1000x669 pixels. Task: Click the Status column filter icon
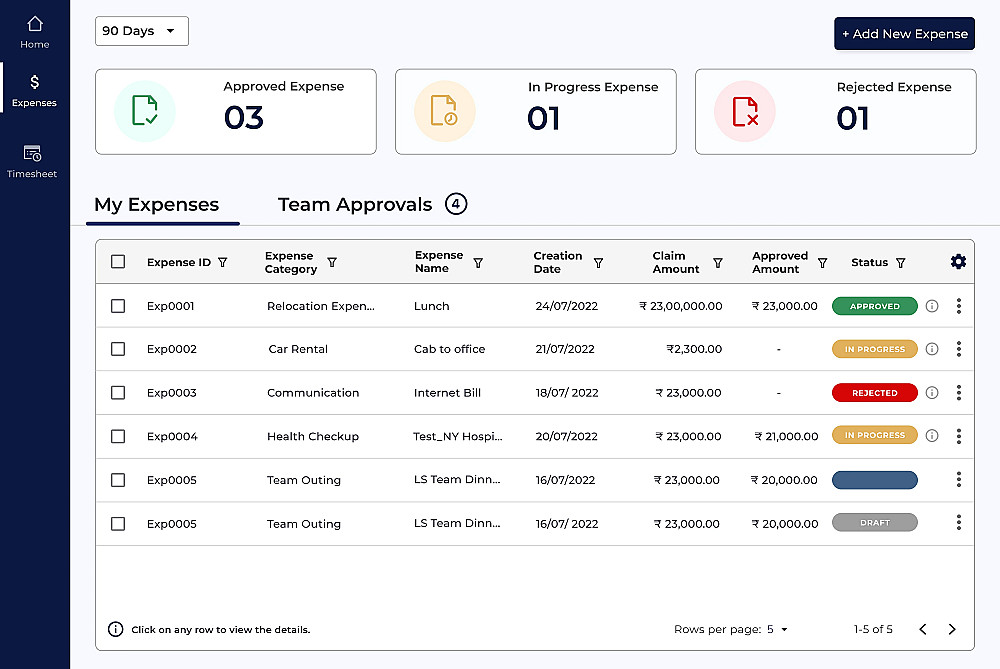[901, 263]
